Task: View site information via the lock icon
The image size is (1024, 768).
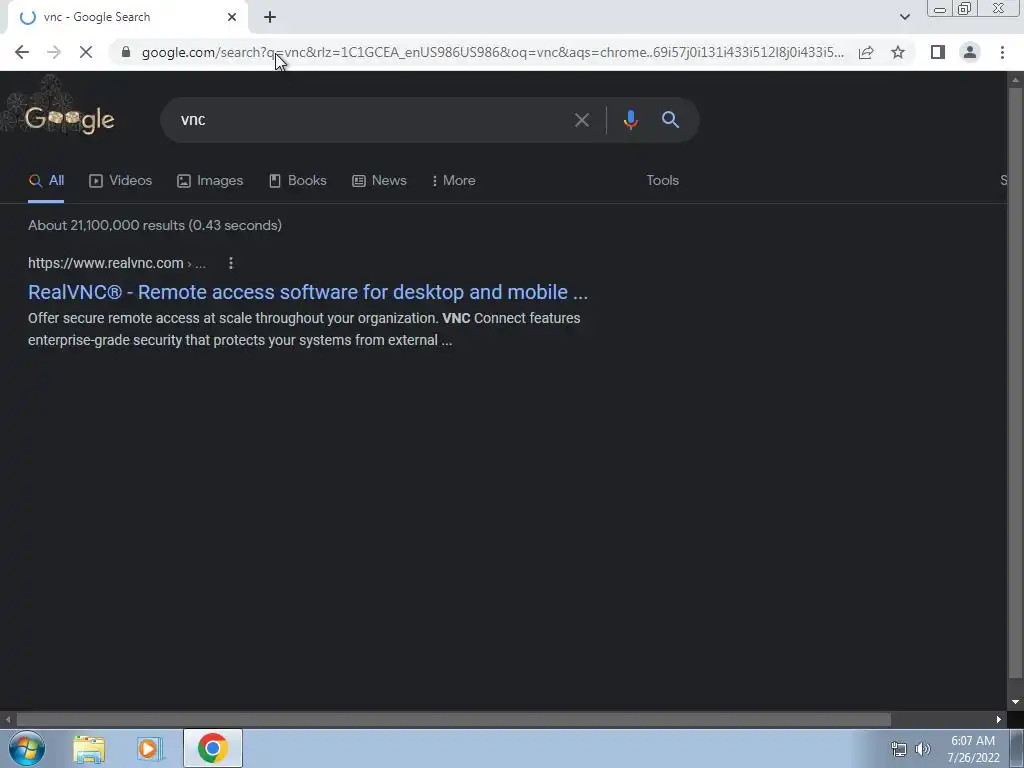Action: (x=126, y=52)
